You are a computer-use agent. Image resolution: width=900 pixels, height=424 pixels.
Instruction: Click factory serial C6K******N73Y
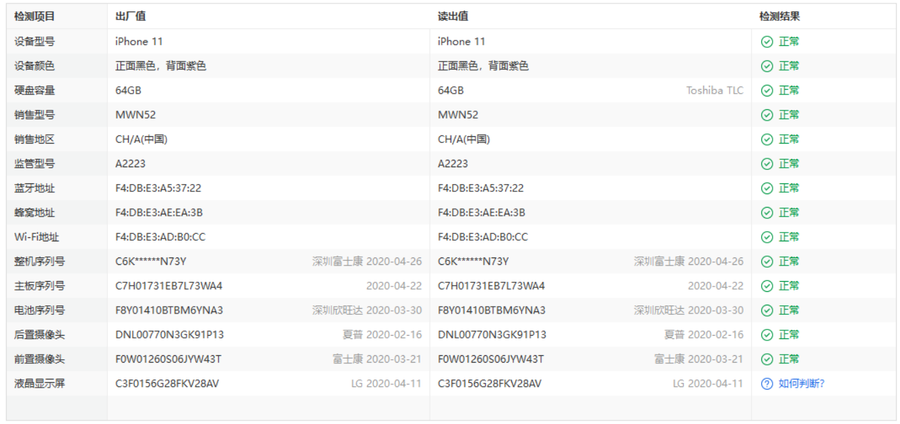coord(151,261)
